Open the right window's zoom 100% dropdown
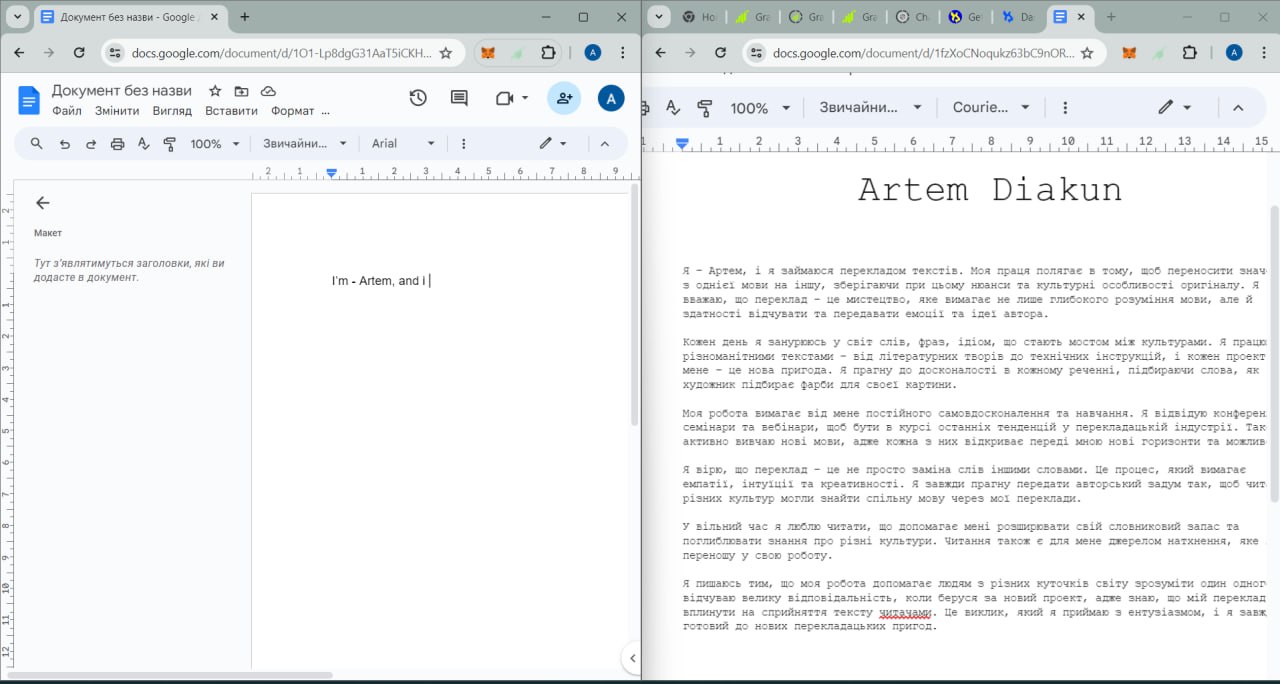This screenshot has width=1280, height=684. [x=760, y=108]
